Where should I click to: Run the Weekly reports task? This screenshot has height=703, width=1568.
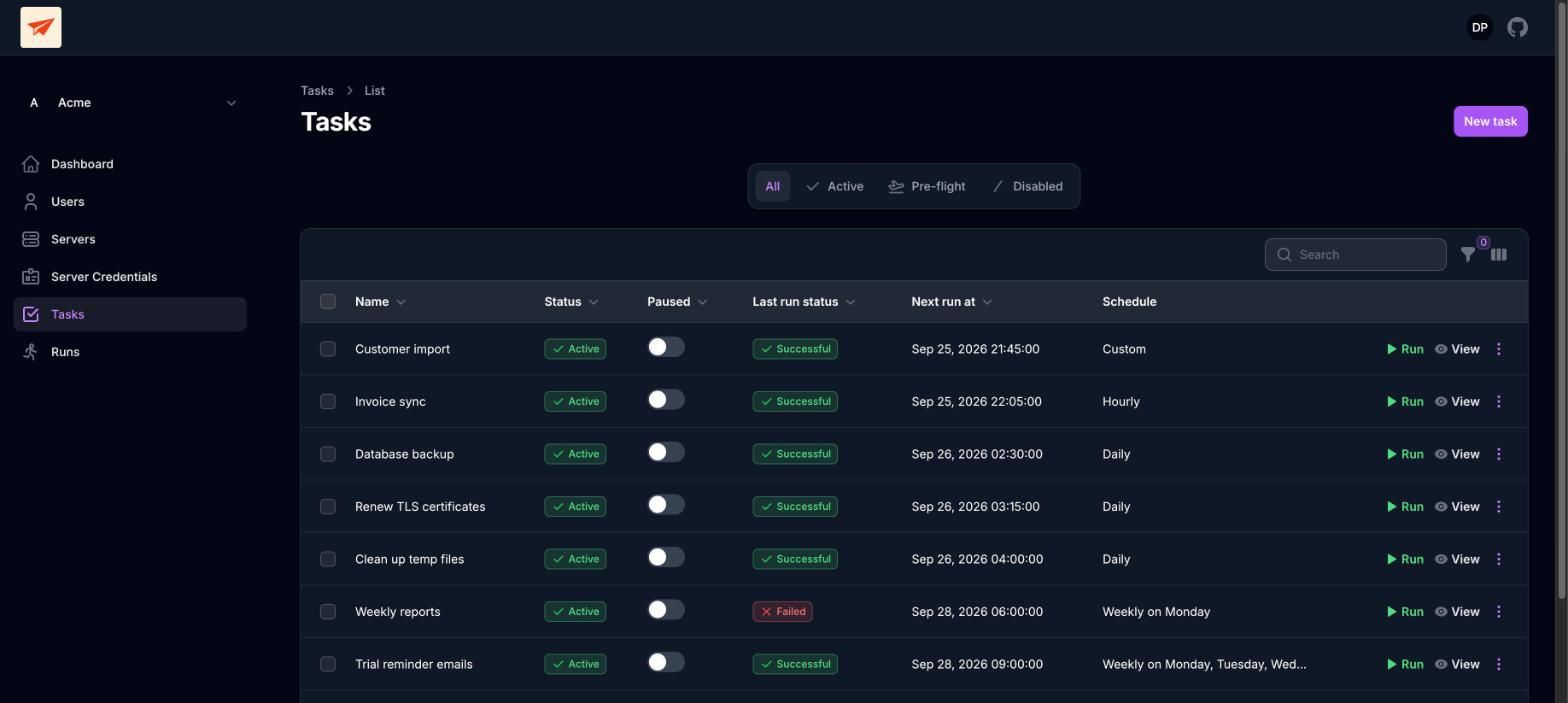(1405, 612)
